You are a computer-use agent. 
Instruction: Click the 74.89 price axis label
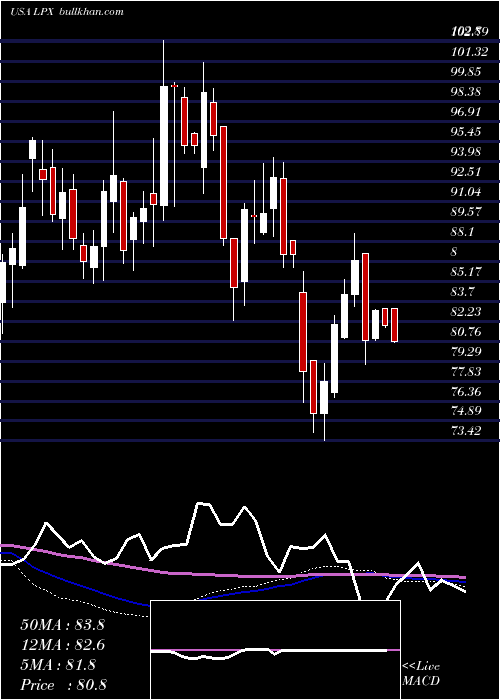pos(466,412)
